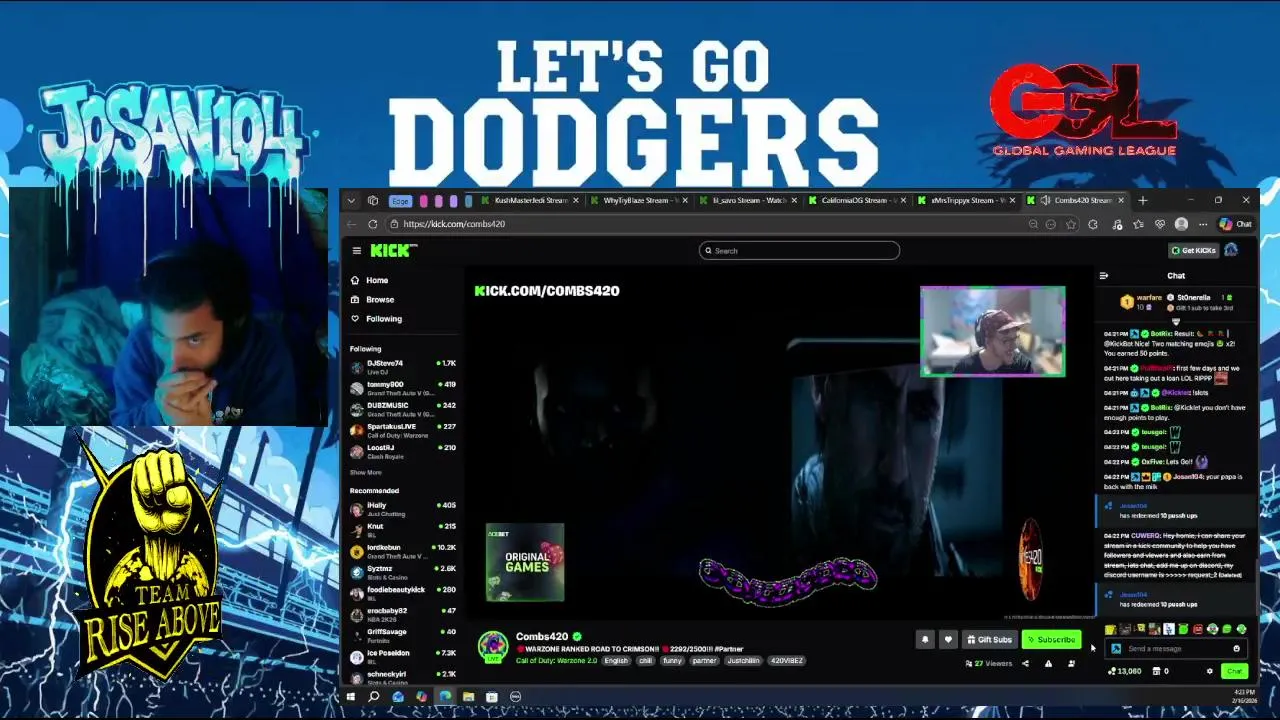Open the Kick hamburger sidebar menu

356,251
